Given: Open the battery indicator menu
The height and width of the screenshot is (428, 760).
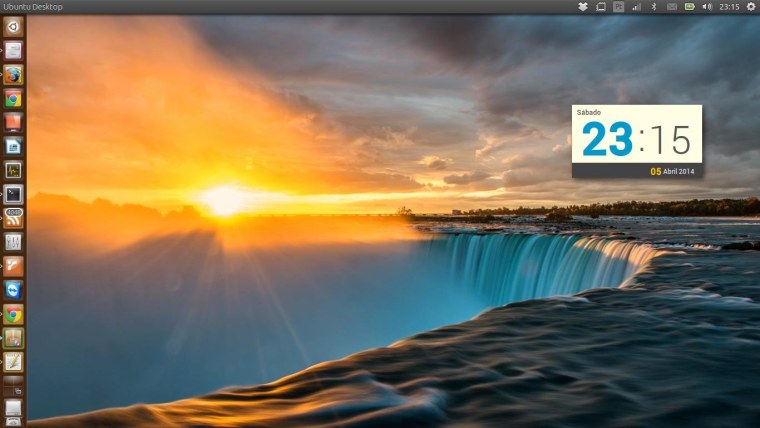Looking at the screenshot, I should 689,7.
